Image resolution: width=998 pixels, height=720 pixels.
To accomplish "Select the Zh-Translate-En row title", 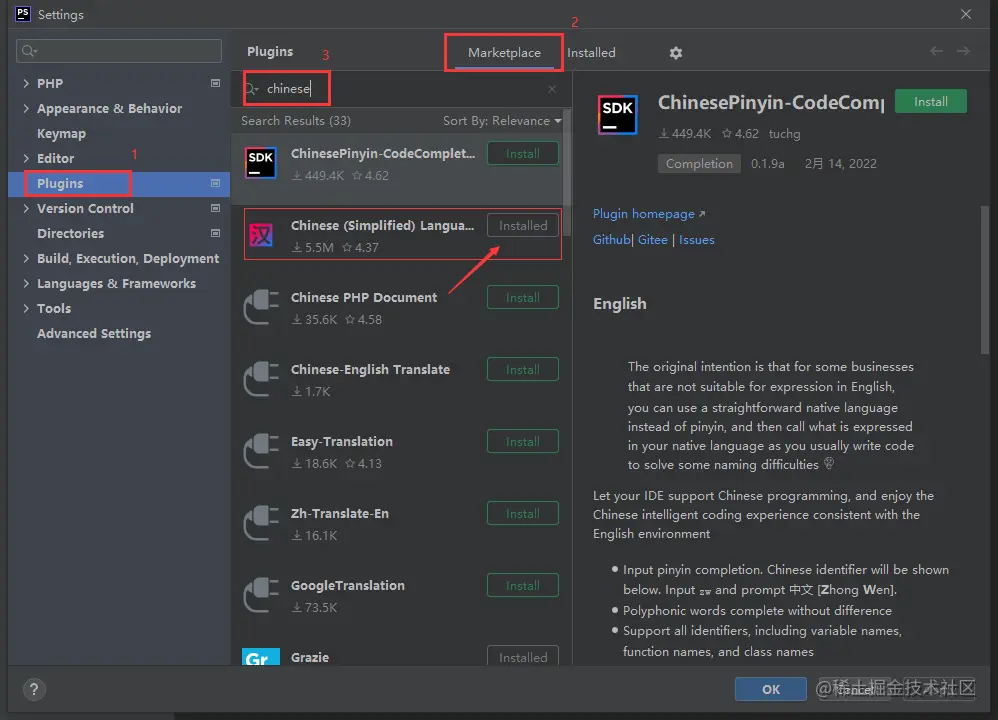I will pyautogui.click(x=339, y=513).
